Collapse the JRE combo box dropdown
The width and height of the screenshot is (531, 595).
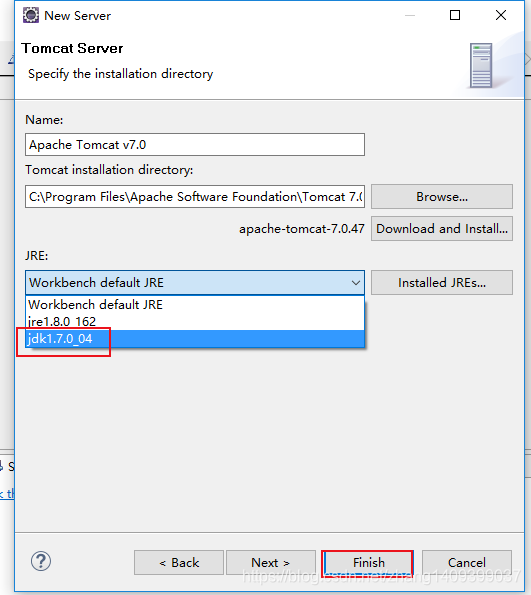(356, 283)
